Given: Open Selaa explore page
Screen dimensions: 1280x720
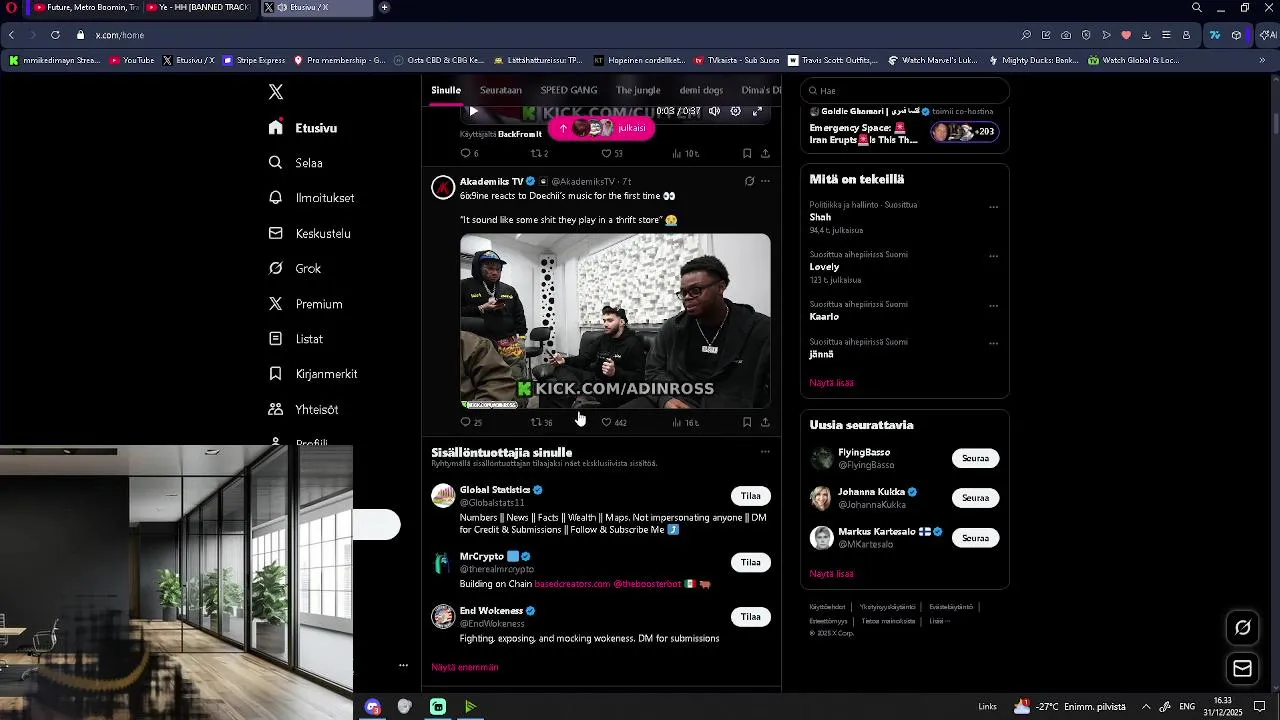Looking at the screenshot, I should [295, 163].
